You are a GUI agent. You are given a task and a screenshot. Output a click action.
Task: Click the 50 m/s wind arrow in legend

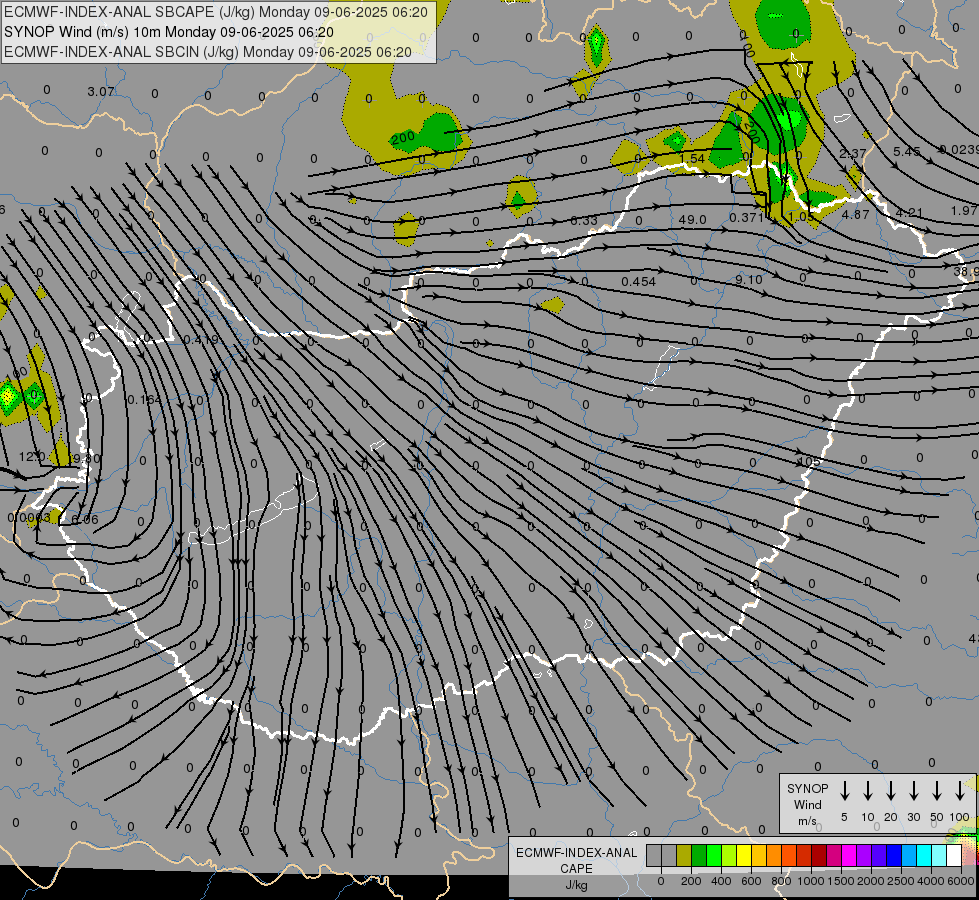(x=937, y=791)
